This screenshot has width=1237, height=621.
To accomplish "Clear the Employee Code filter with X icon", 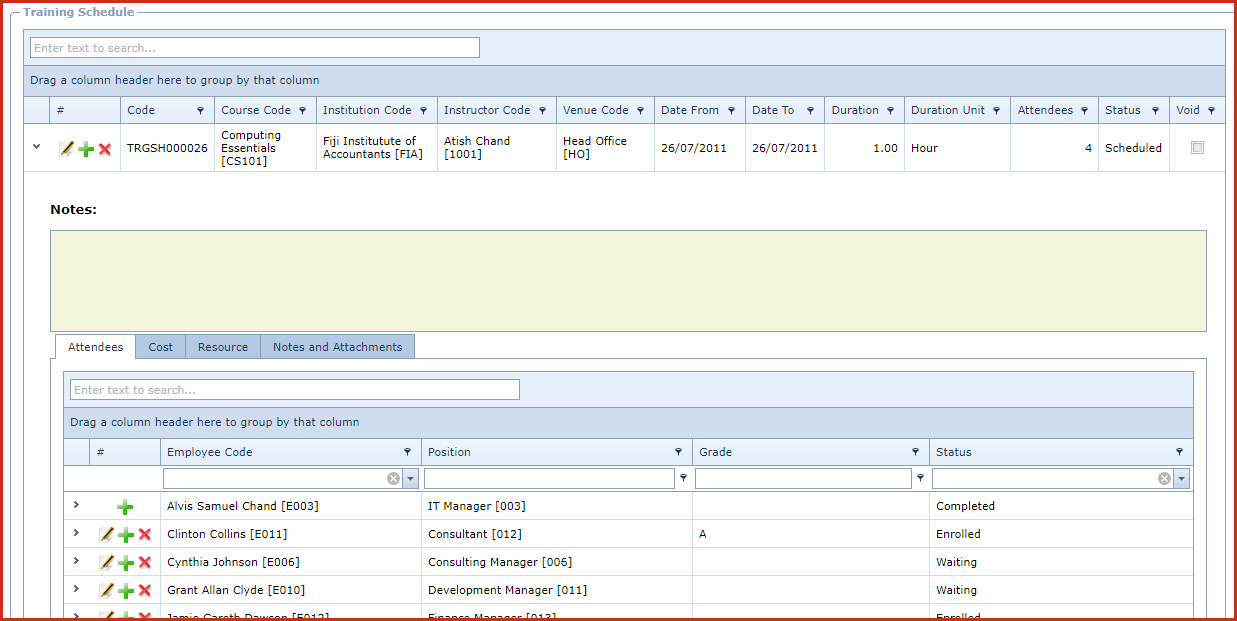I will pos(393,479).
